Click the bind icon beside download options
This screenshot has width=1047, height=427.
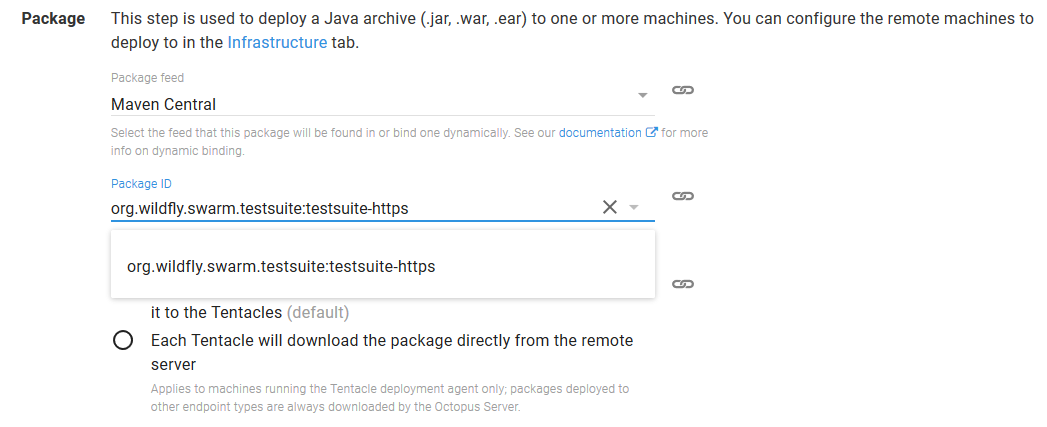point(682,284)
